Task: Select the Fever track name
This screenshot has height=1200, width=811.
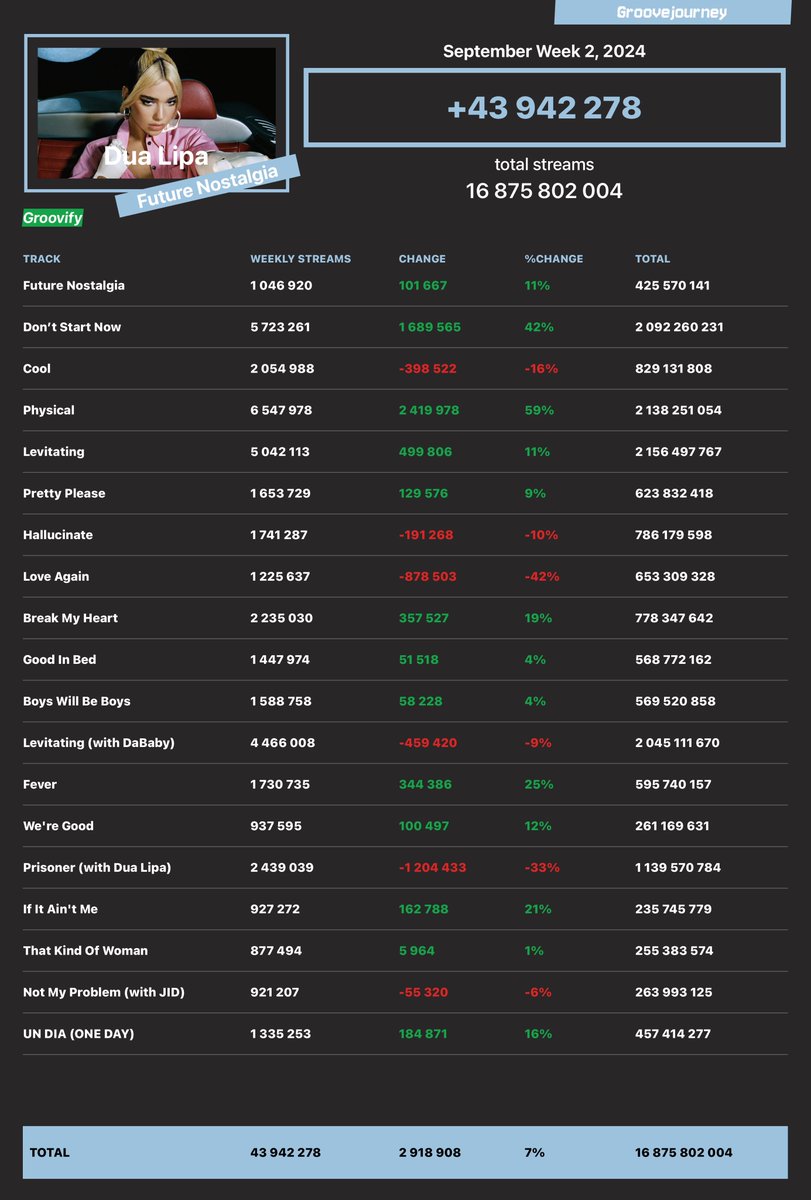Action: (x=40, y=785)
